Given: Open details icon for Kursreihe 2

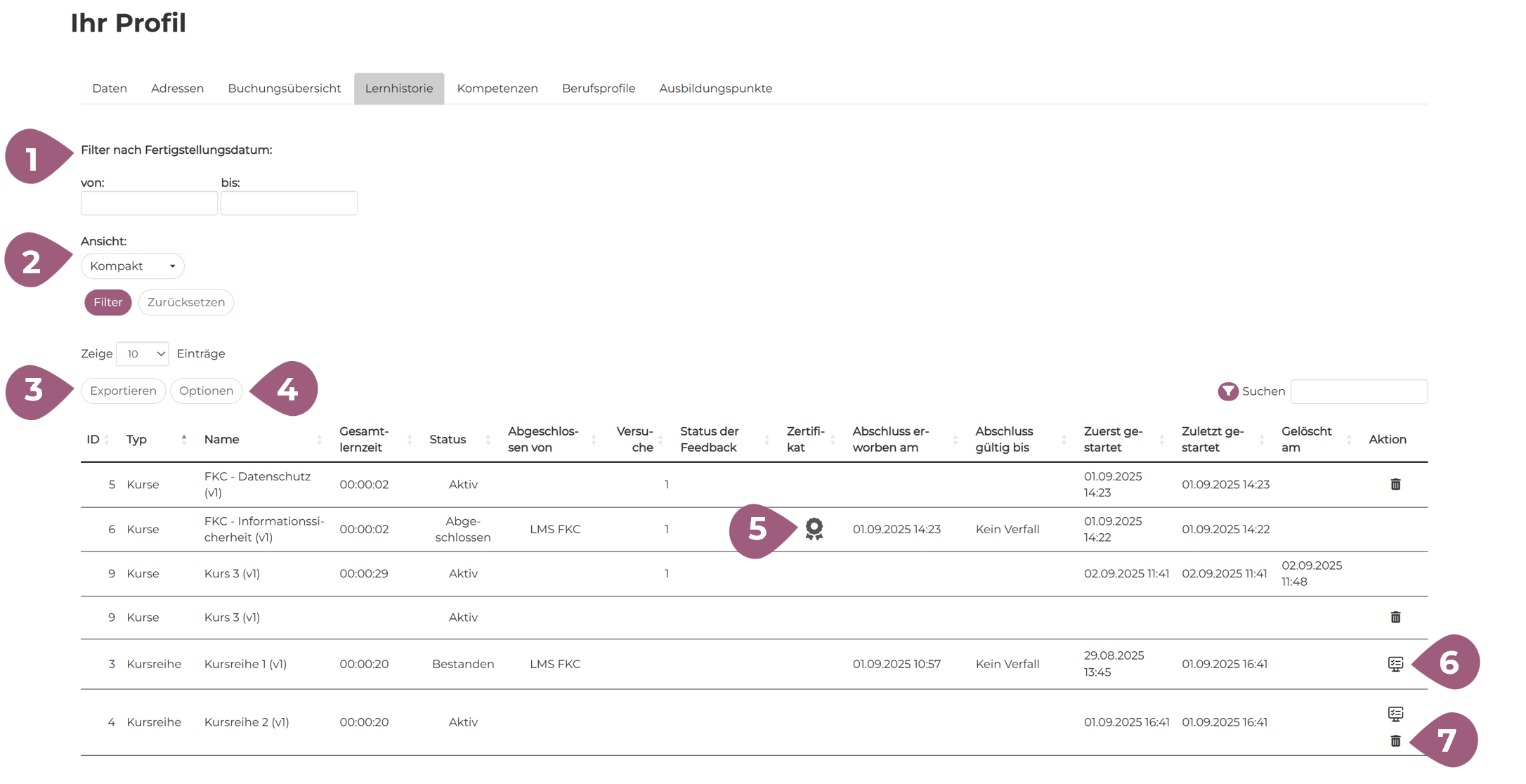Looking at the screenshot, I should pos(1395,714).
